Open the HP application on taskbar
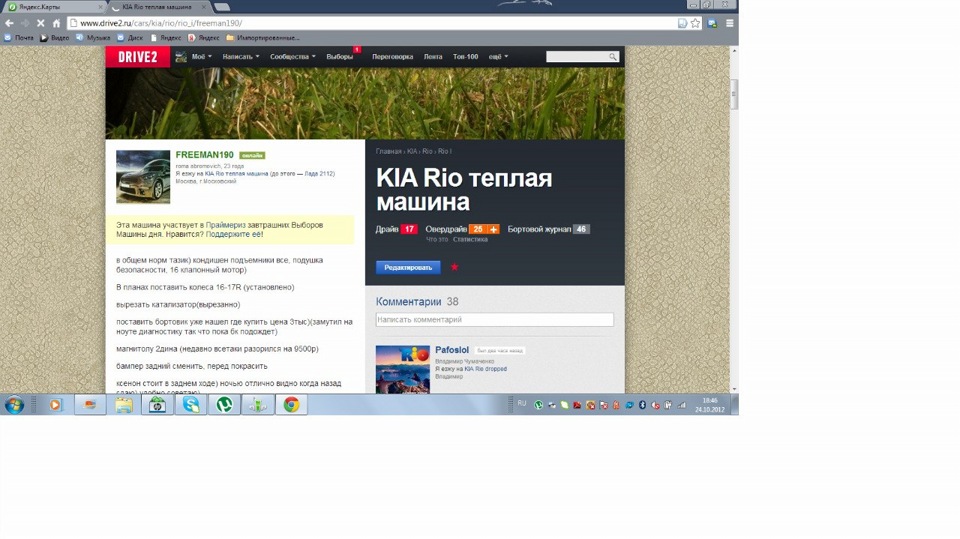960x539 pixels. [157, 405]
